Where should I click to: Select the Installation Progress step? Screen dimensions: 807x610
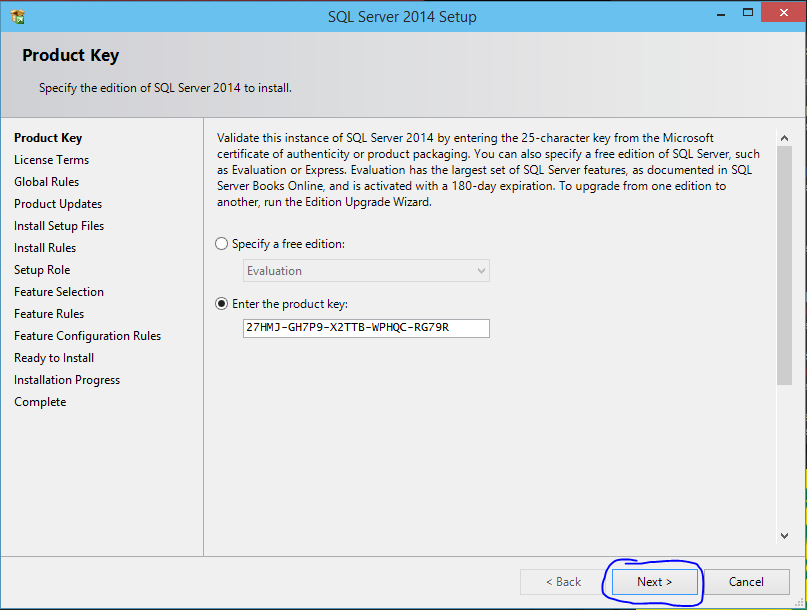(67, 380)
